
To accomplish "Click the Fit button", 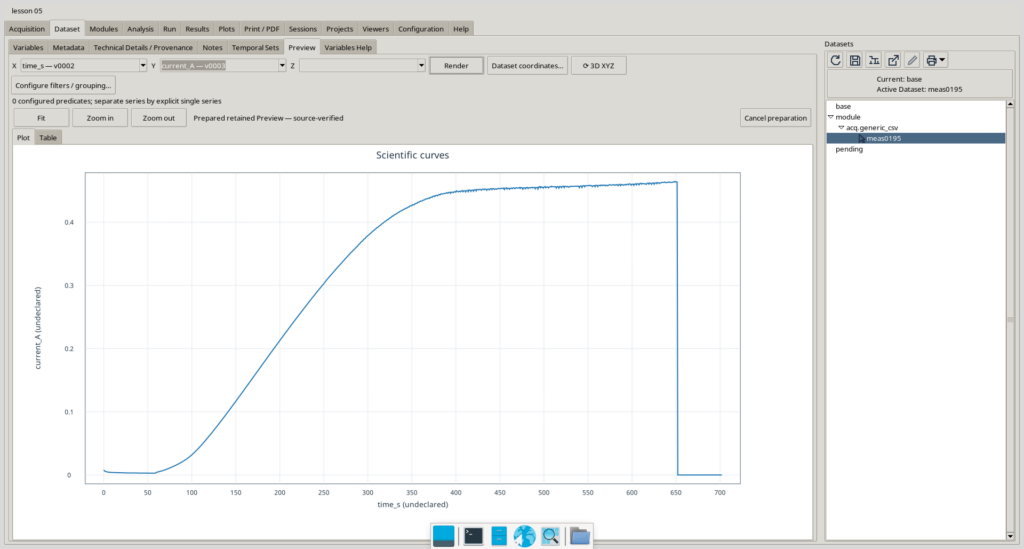I will point(41,118).
